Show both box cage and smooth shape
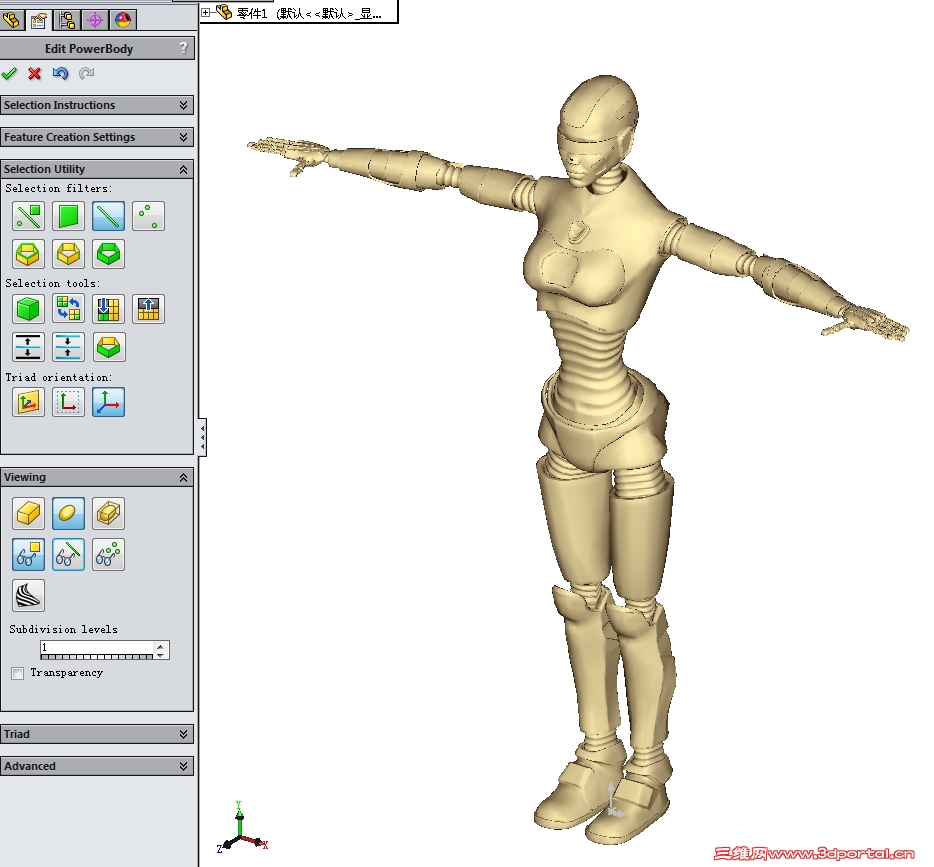This screenshot has width=934, height=867. [x=108, y=514]
